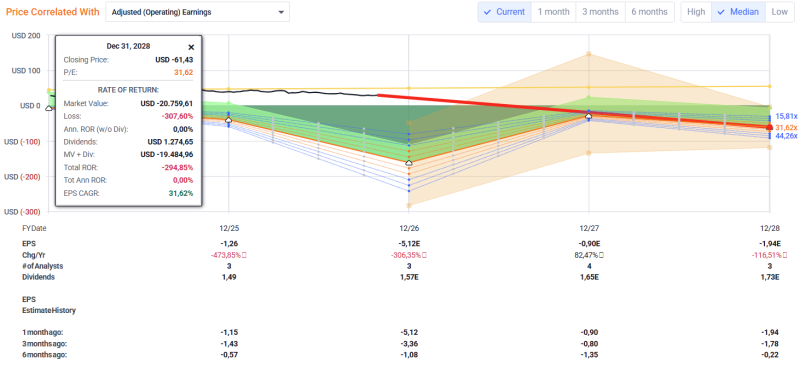Click the 15,81x multiple label
Image resolution: width=800 pixels, height=365 pixels.
786,116
